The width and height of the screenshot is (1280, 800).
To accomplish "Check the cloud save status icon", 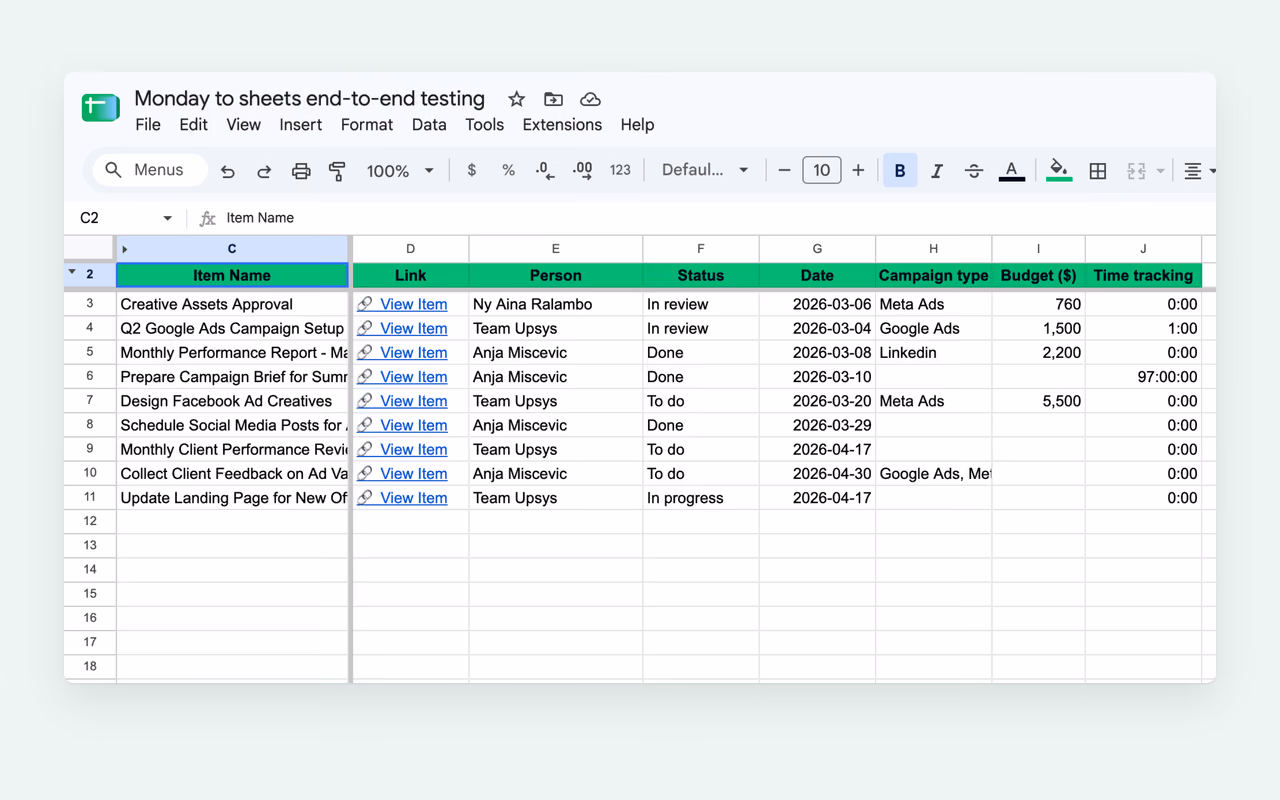I will click(x=590, y=99).
